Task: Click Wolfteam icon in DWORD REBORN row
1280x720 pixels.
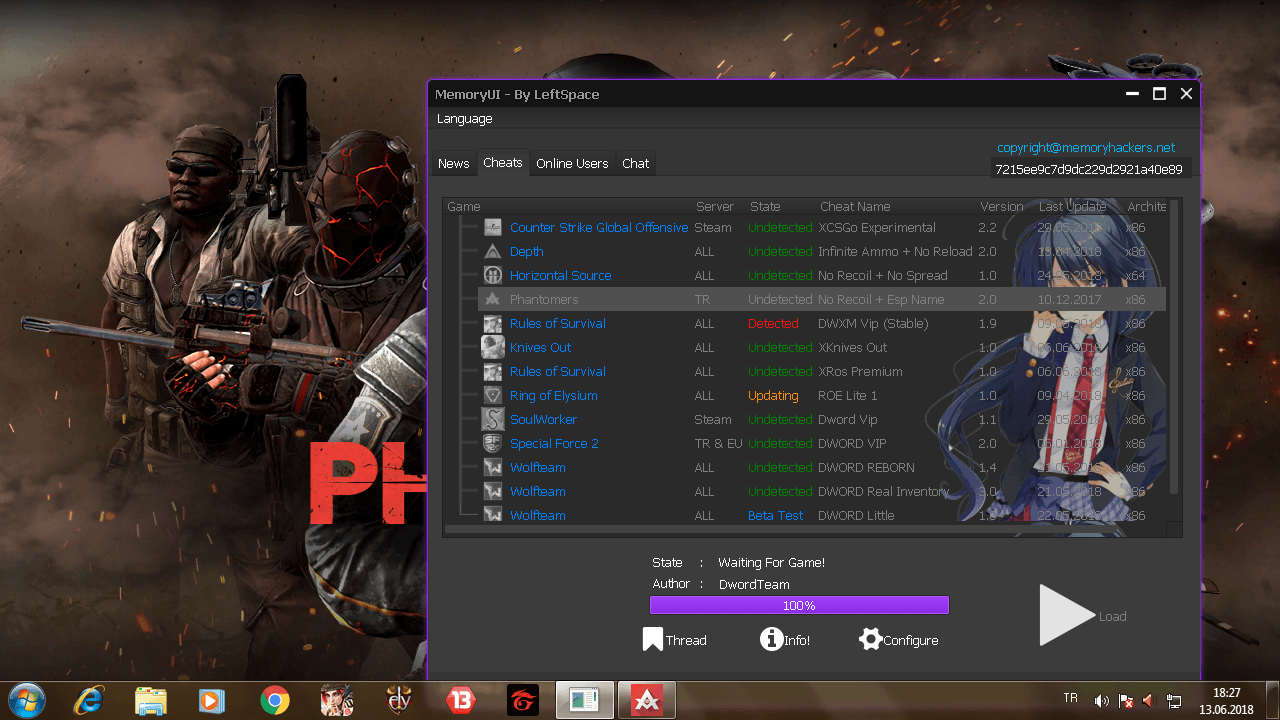Action: [492, 468]
